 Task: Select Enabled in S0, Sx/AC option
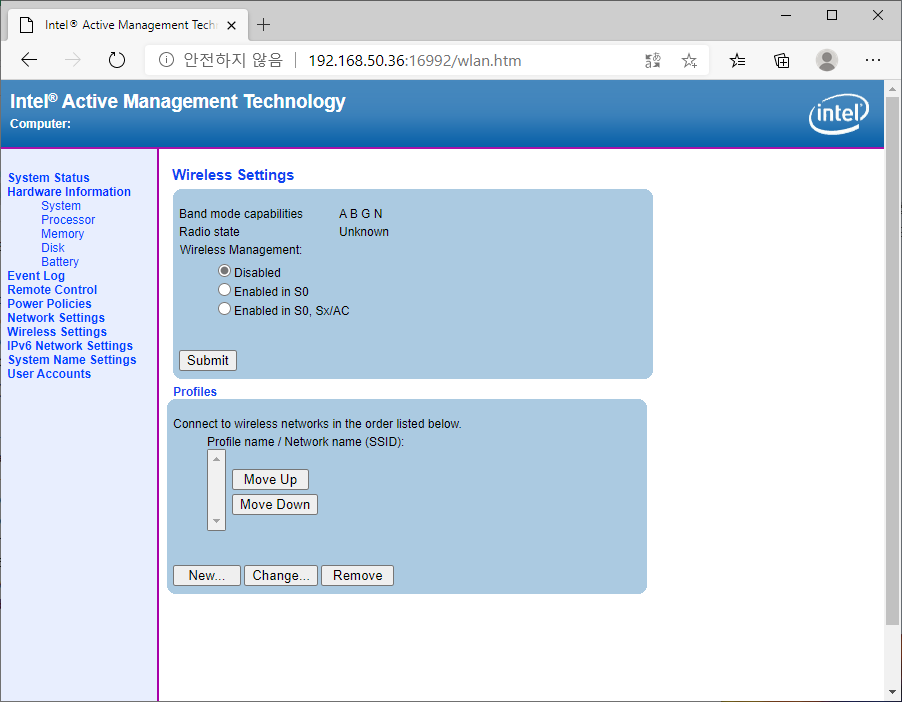click(x=224, y=309)
